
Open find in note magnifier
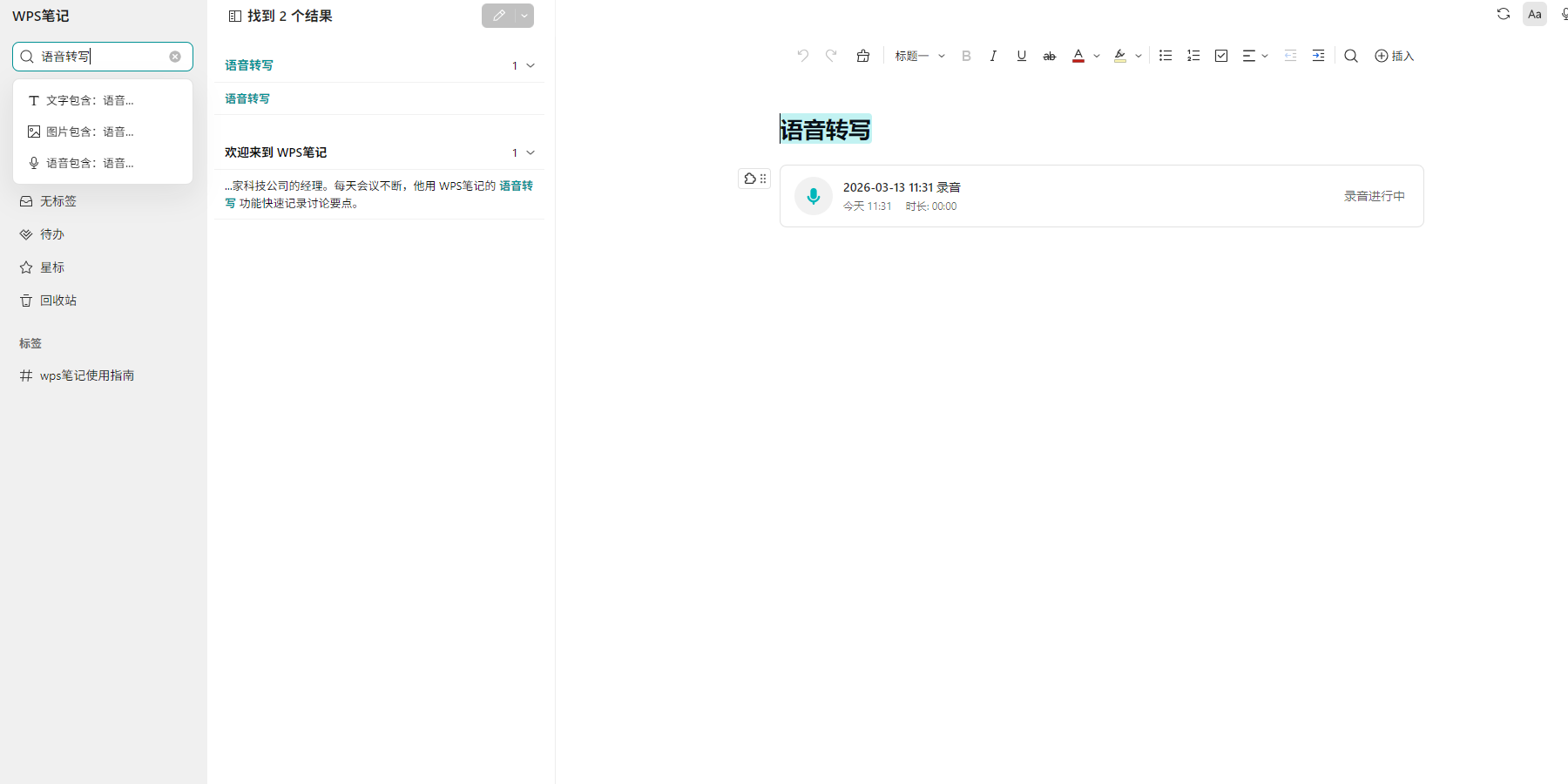[1351, 56]
